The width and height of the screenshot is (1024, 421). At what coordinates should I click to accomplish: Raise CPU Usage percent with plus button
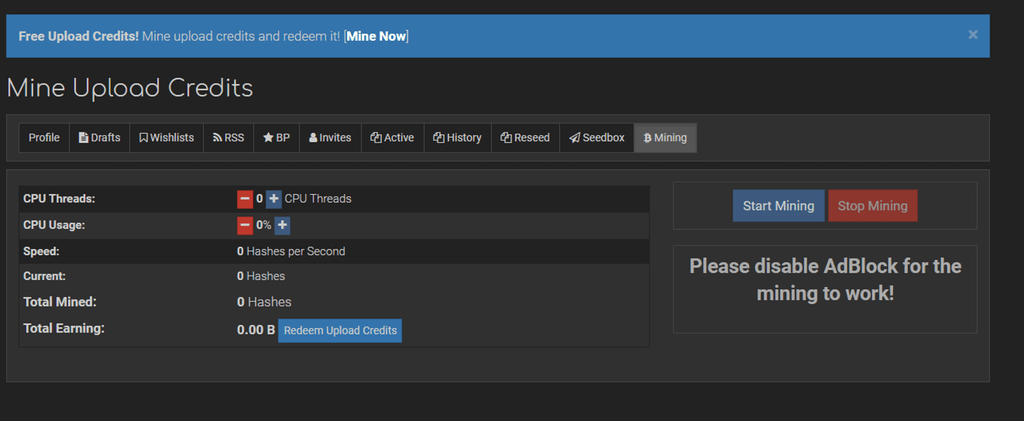click(x=282, y=225)
